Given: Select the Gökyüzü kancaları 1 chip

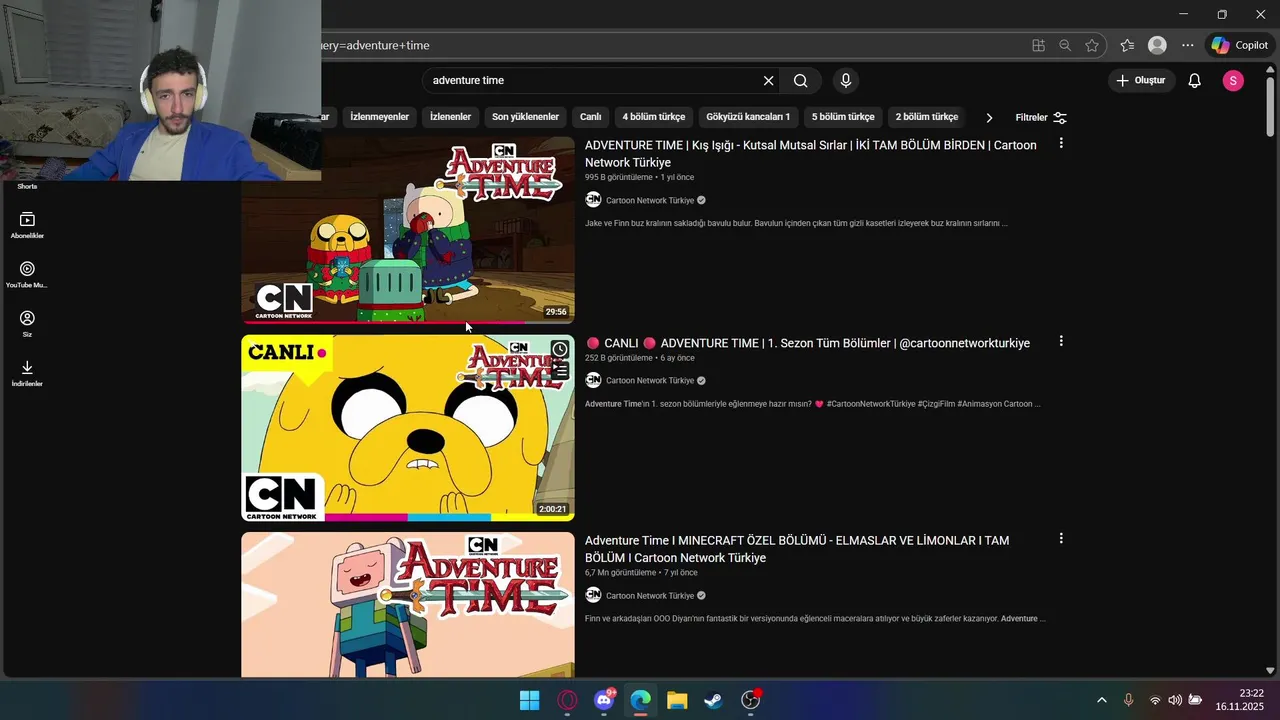Looking at the screenshot, I should click(748, 117).
